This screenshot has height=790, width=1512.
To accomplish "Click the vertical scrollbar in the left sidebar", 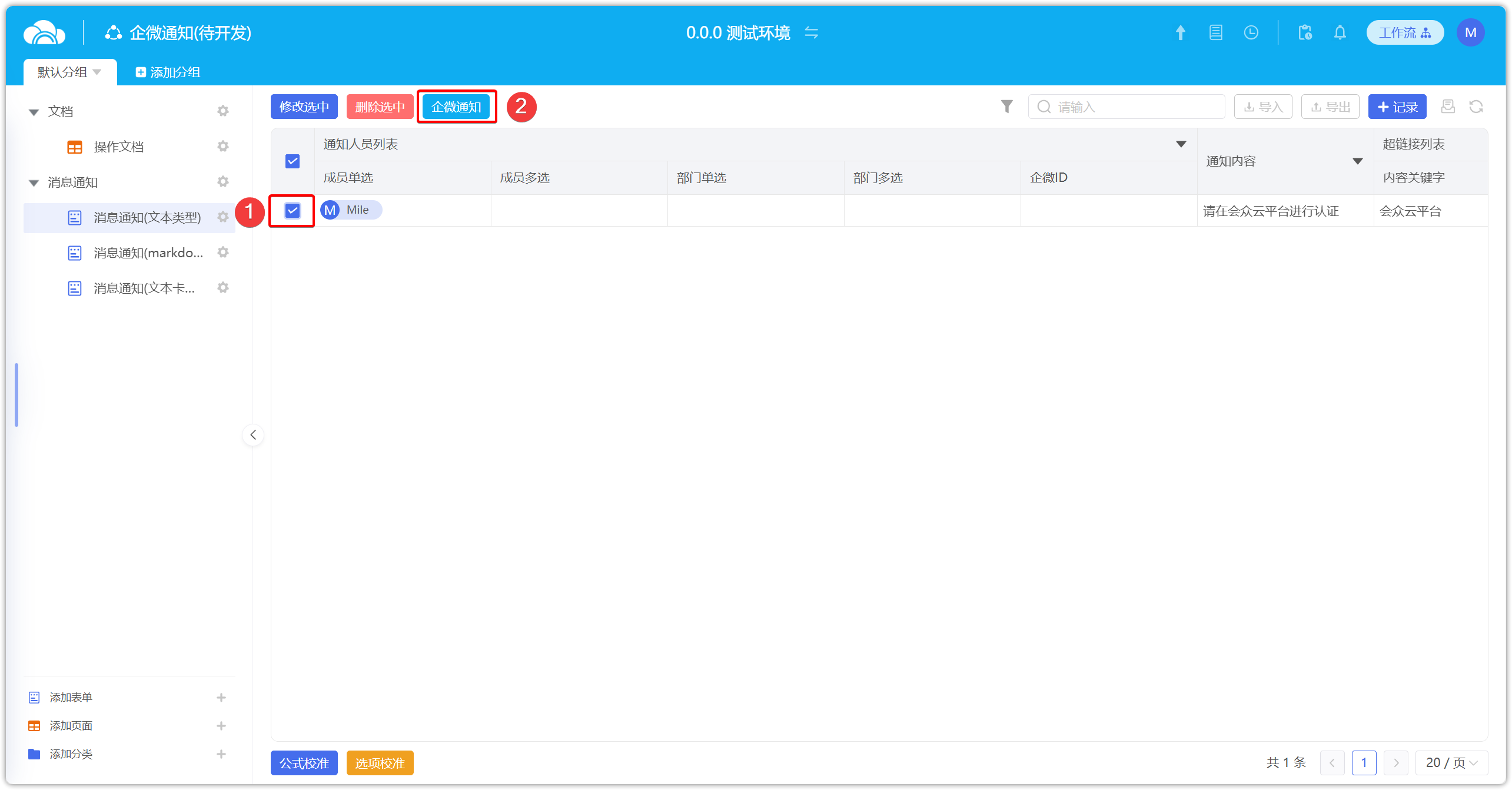I will [x=16, y=394].
